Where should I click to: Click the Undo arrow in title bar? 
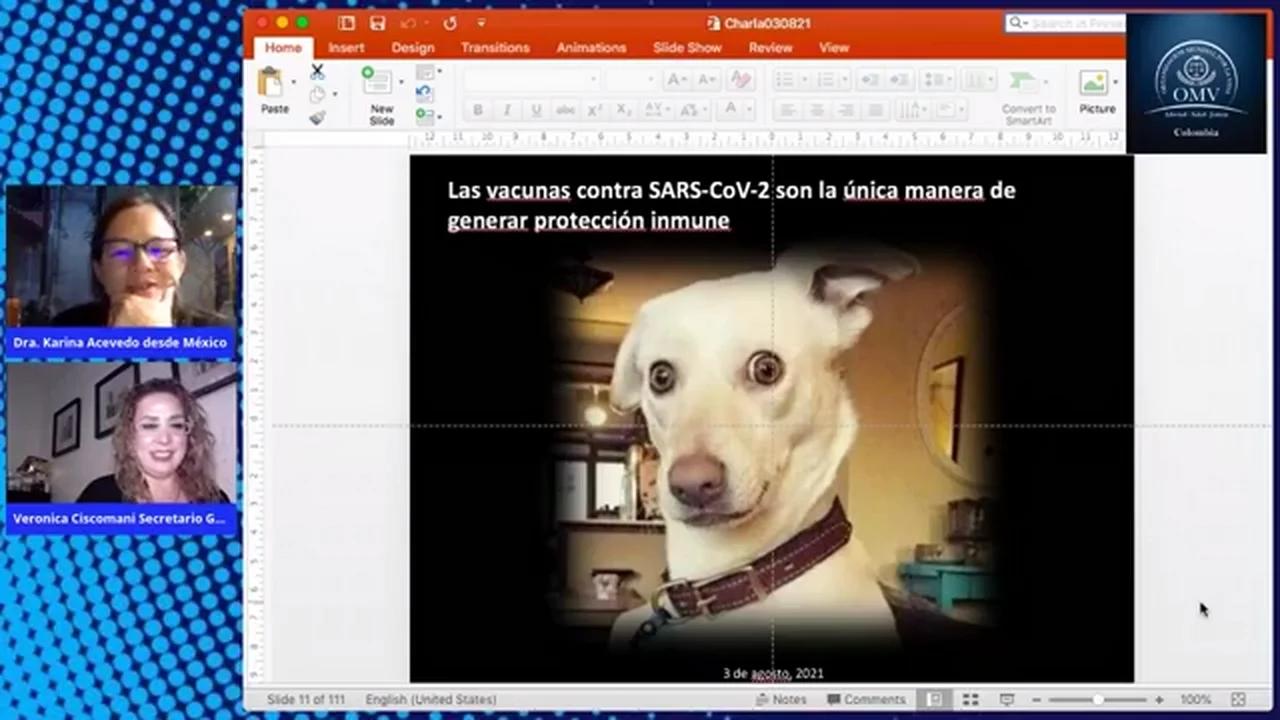pos(408,22)
